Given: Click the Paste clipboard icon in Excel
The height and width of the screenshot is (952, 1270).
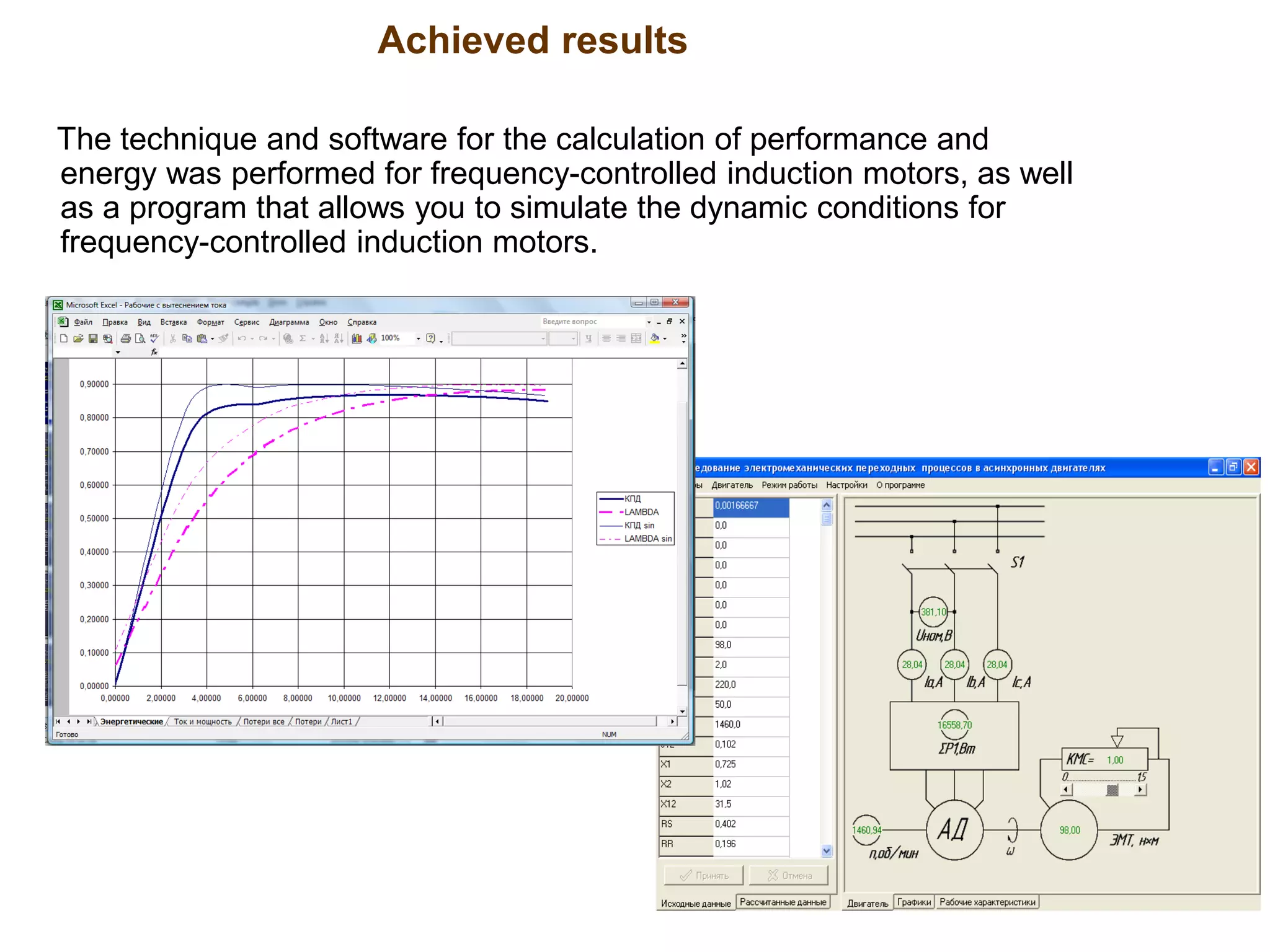Looking at the screenshot, I should pos(202,338).
